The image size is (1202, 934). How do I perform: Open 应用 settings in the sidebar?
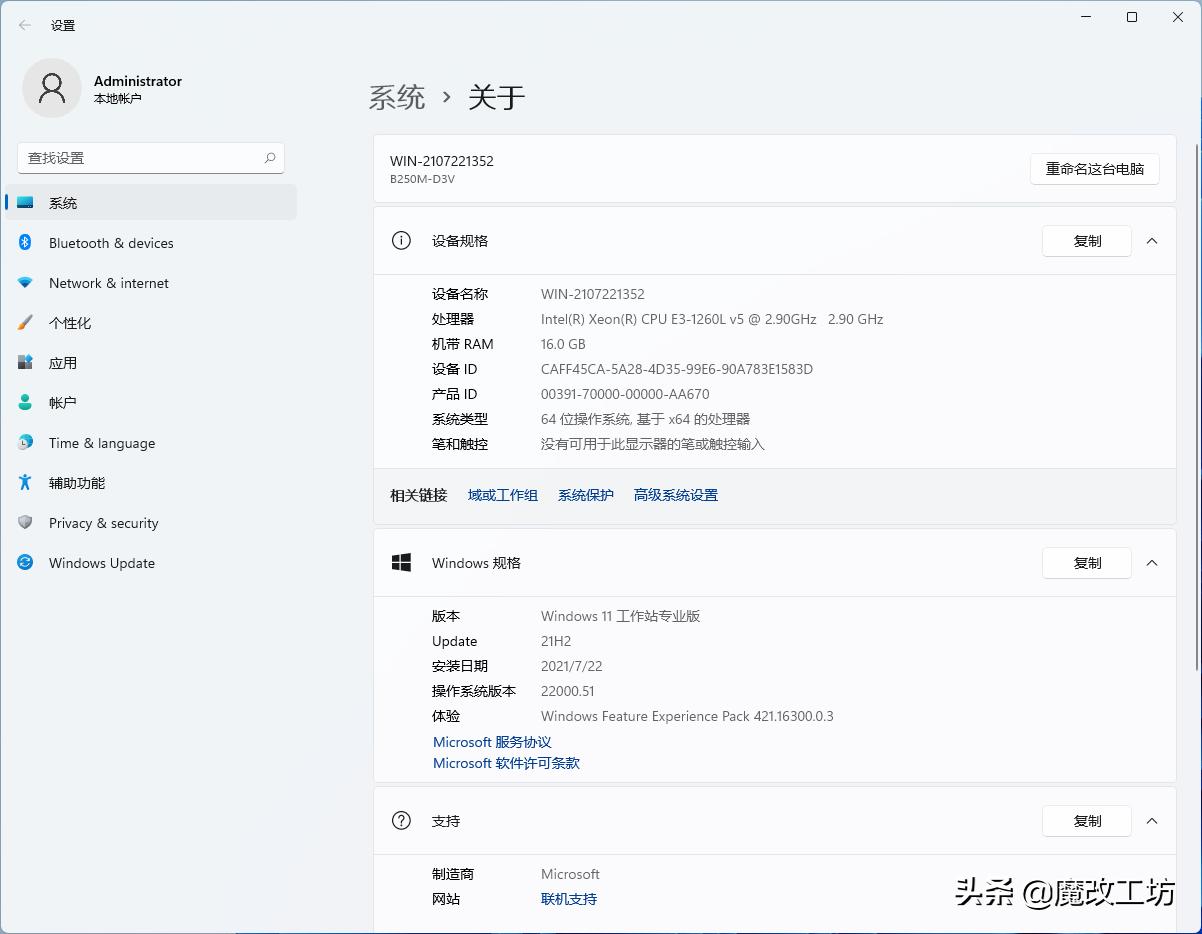tap(63, 363)
